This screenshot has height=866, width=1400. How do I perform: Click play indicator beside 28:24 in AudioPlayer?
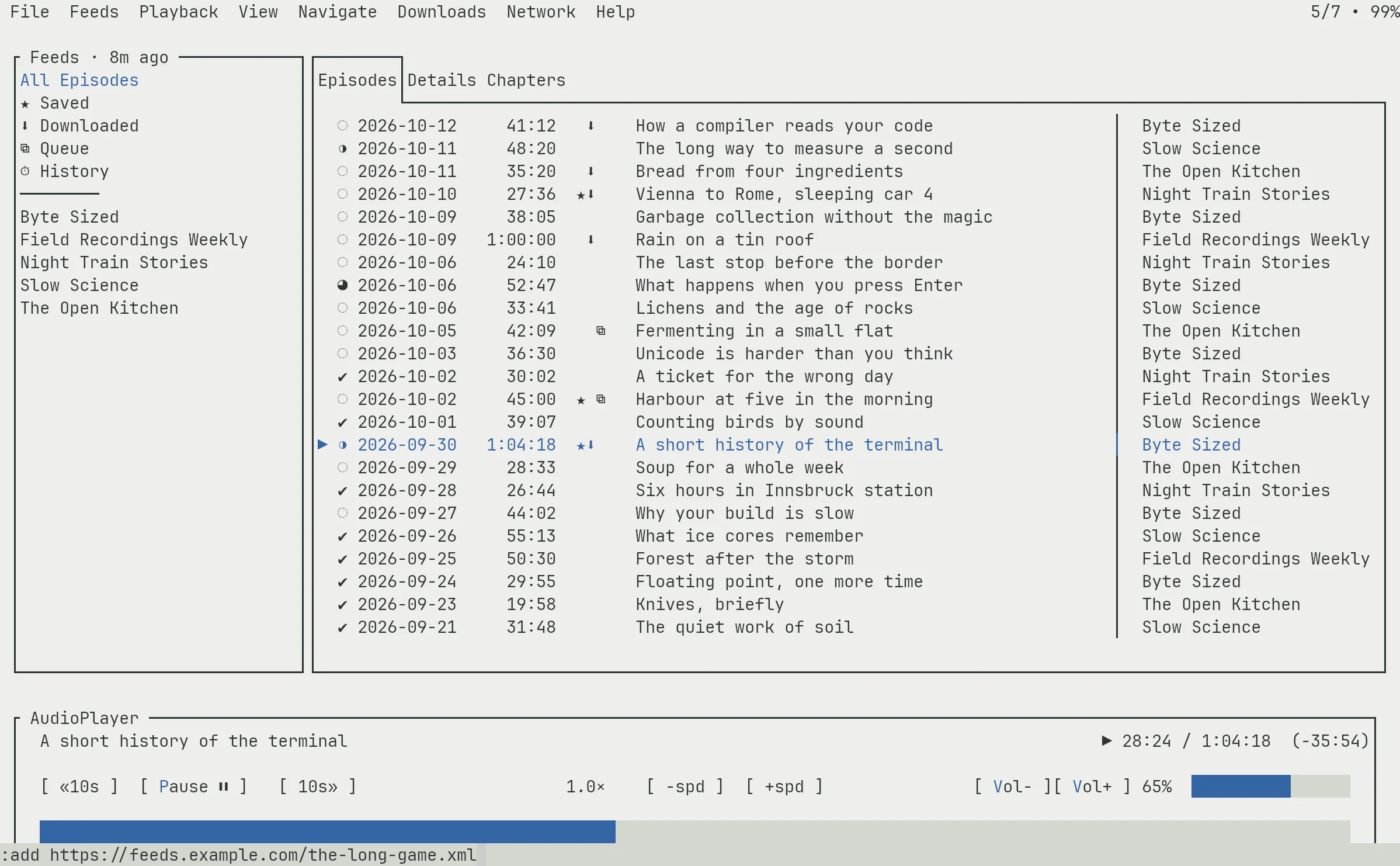[x=1106, y=742]
